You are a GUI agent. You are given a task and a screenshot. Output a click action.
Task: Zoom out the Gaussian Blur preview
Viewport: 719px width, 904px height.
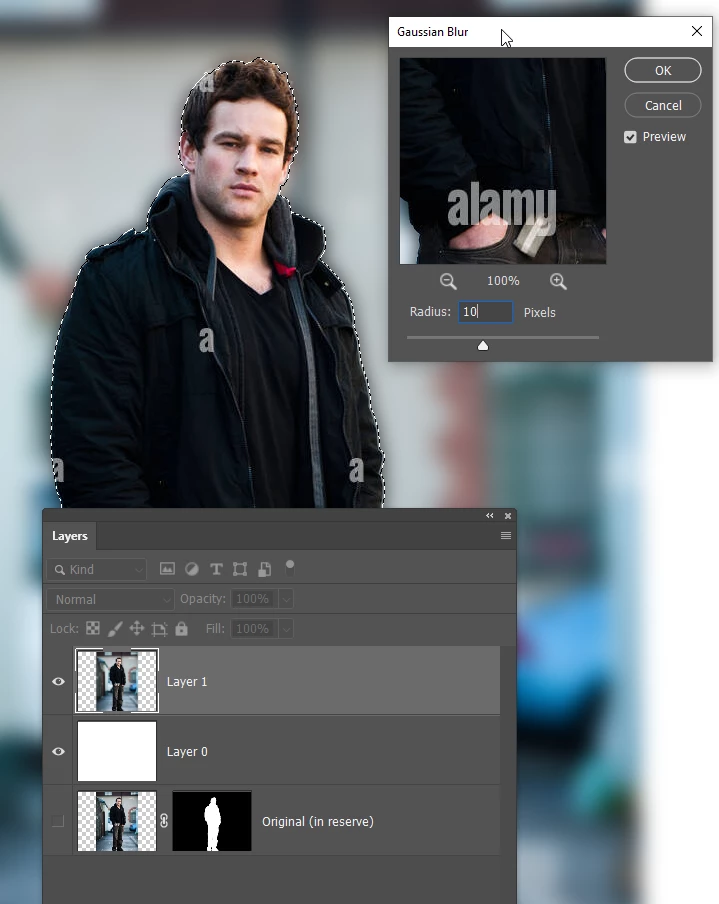tap(448, 281)
